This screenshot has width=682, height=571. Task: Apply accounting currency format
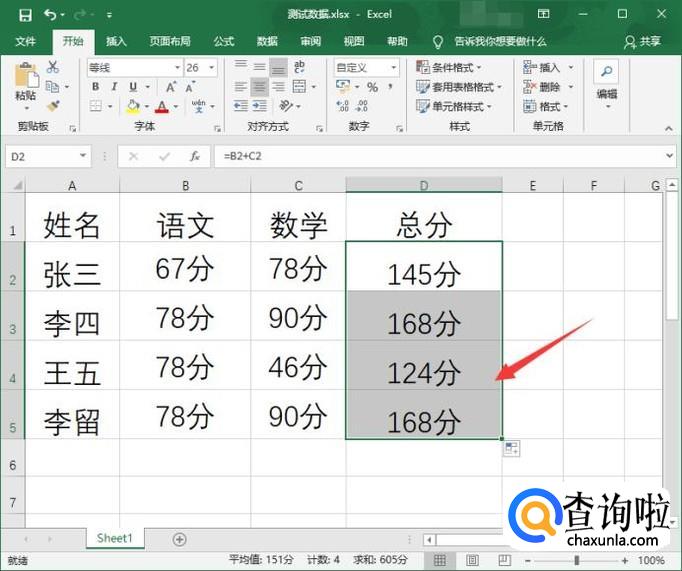click(343, 86)
